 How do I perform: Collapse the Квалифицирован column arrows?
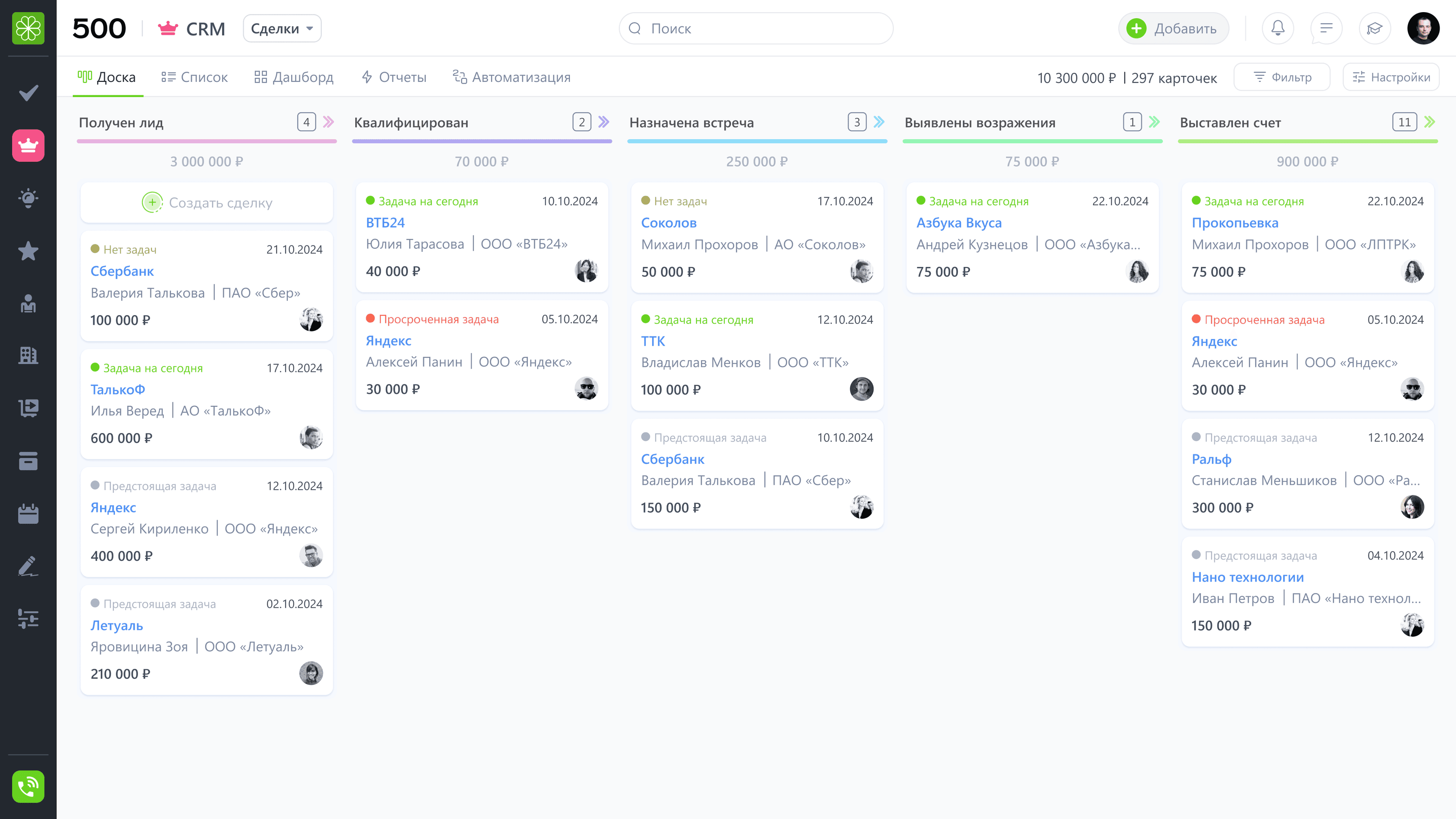pyautogui.click(x=604, y=122)
